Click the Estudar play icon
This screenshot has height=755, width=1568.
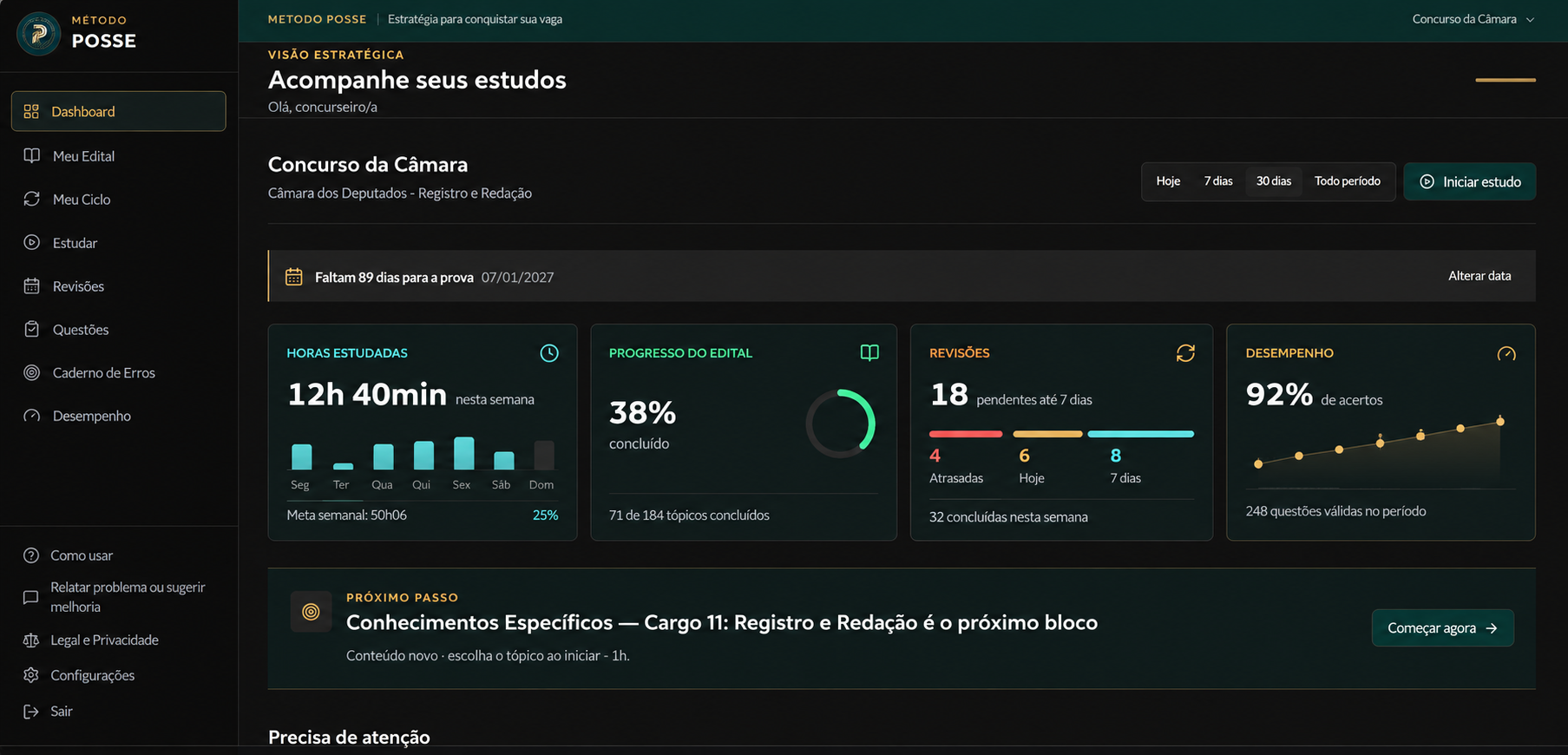(x=32, y=242)
